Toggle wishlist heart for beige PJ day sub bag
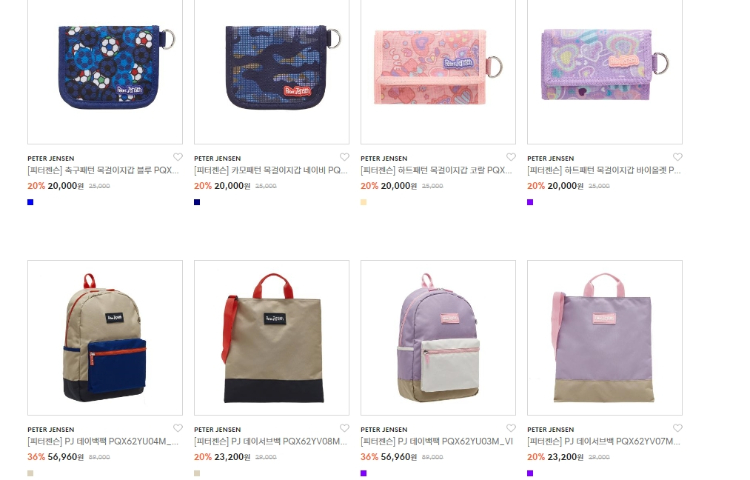The height and width of the screenshot is (480, 750). (344, 428)
